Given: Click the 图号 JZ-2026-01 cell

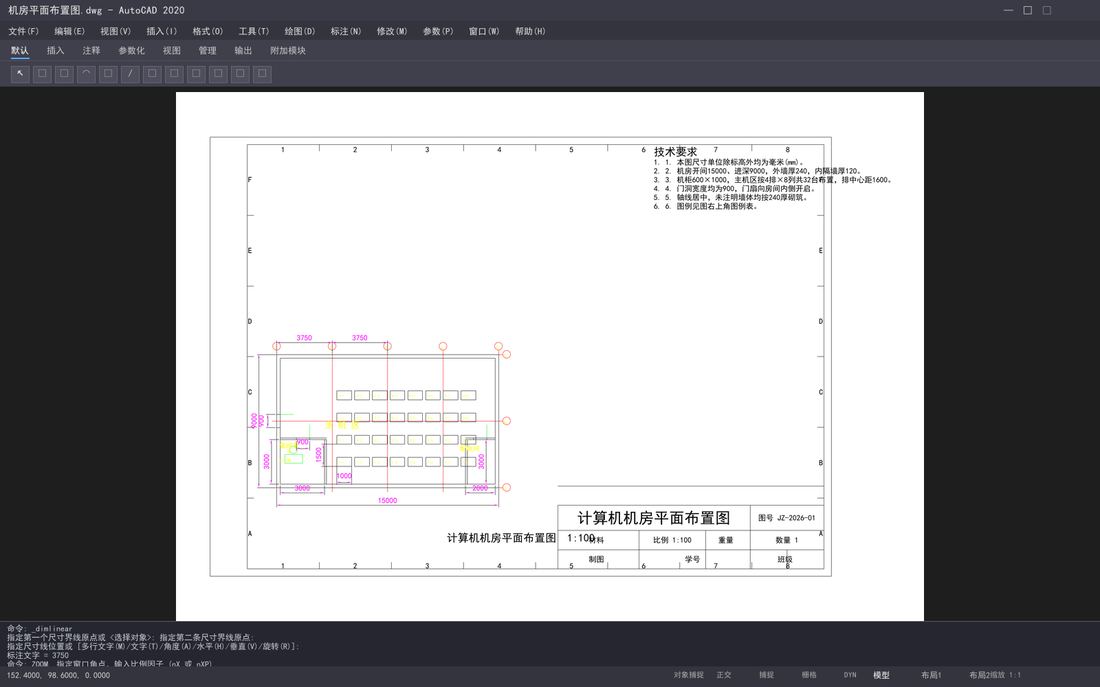Looking at the screenshot, I should click(786, 518).
